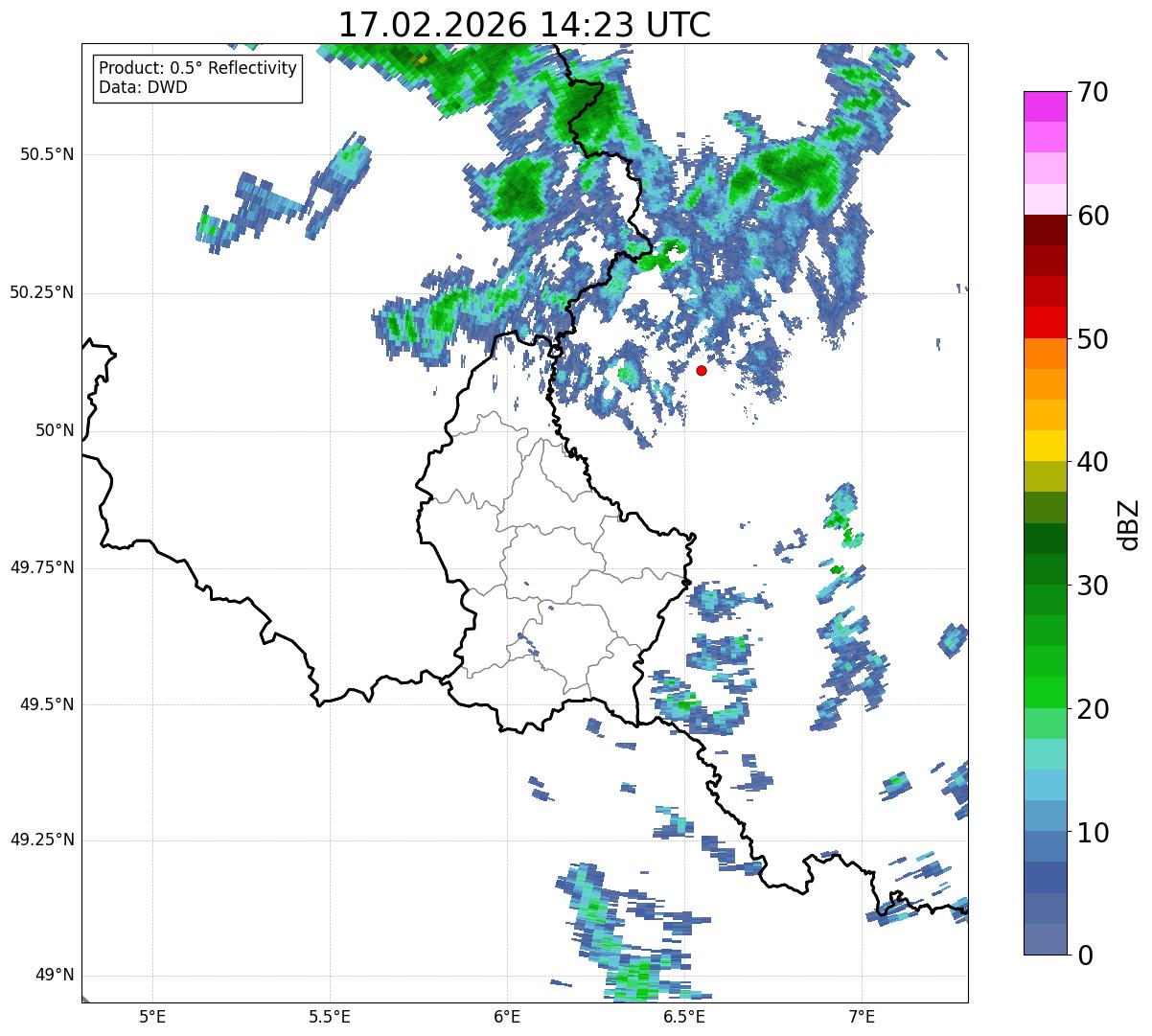Click the colorbar '30' tick label
This screenshot has width=1152, height=1036.
(1091, 586)
